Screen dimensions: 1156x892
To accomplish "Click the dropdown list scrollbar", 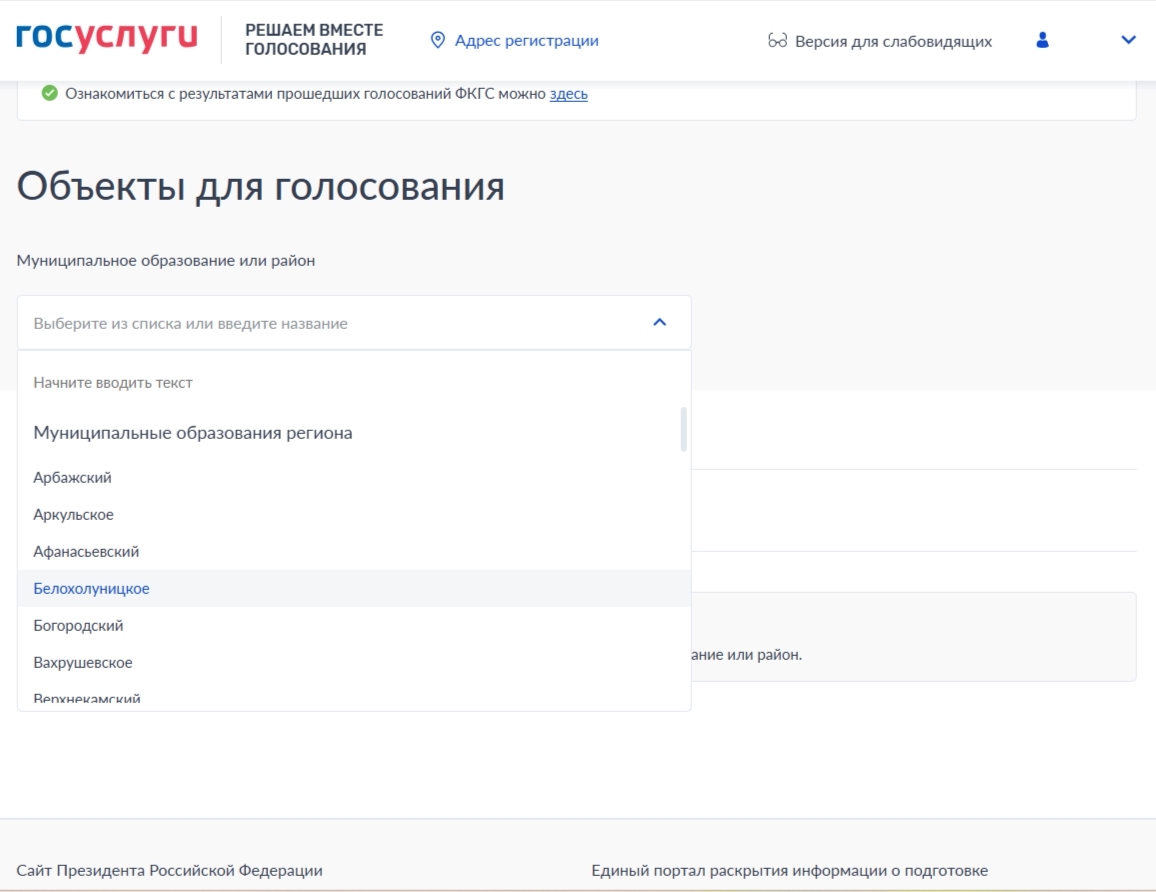I will click(683, 429).
